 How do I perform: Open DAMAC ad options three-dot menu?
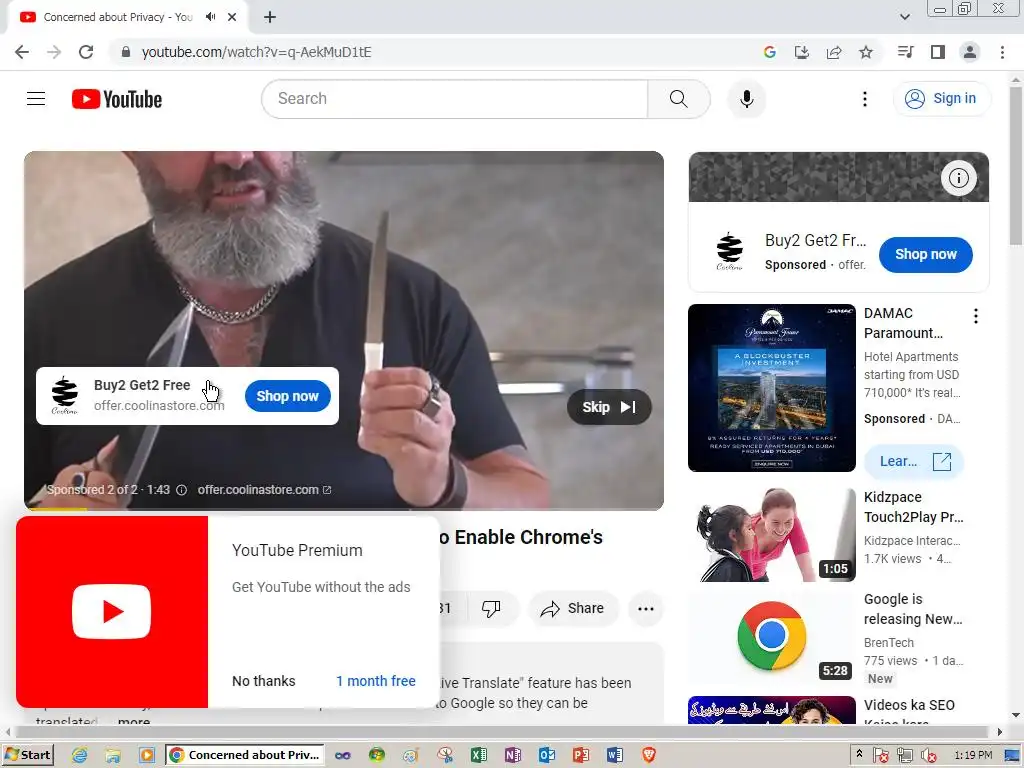coord(976,316)
